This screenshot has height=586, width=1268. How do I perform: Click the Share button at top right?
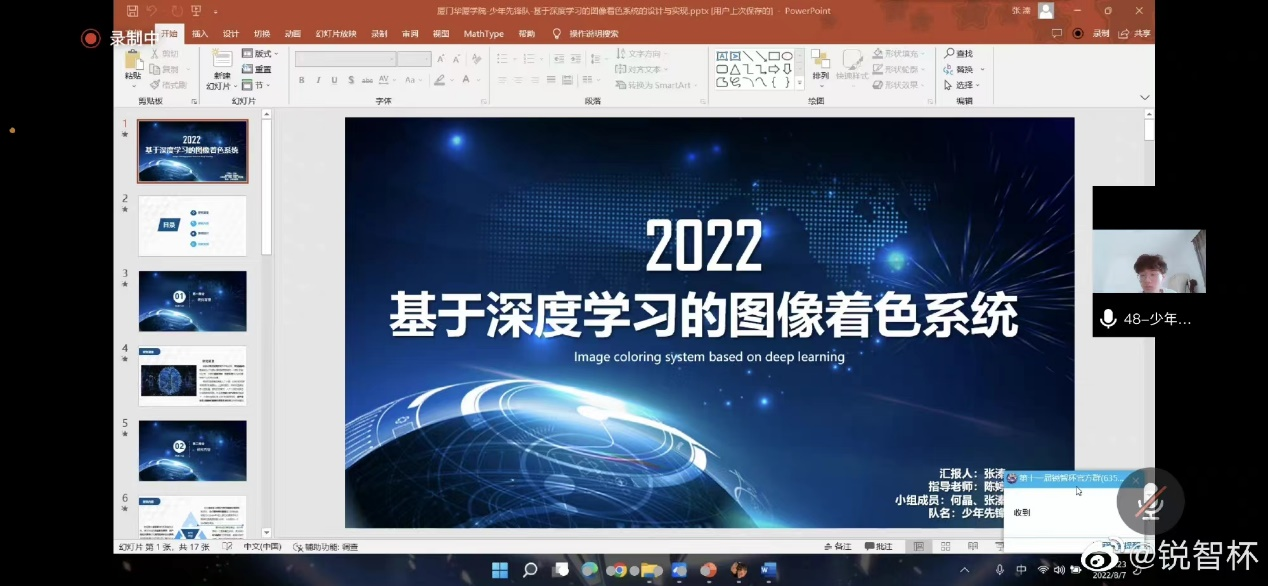[x=1134, y=33]
